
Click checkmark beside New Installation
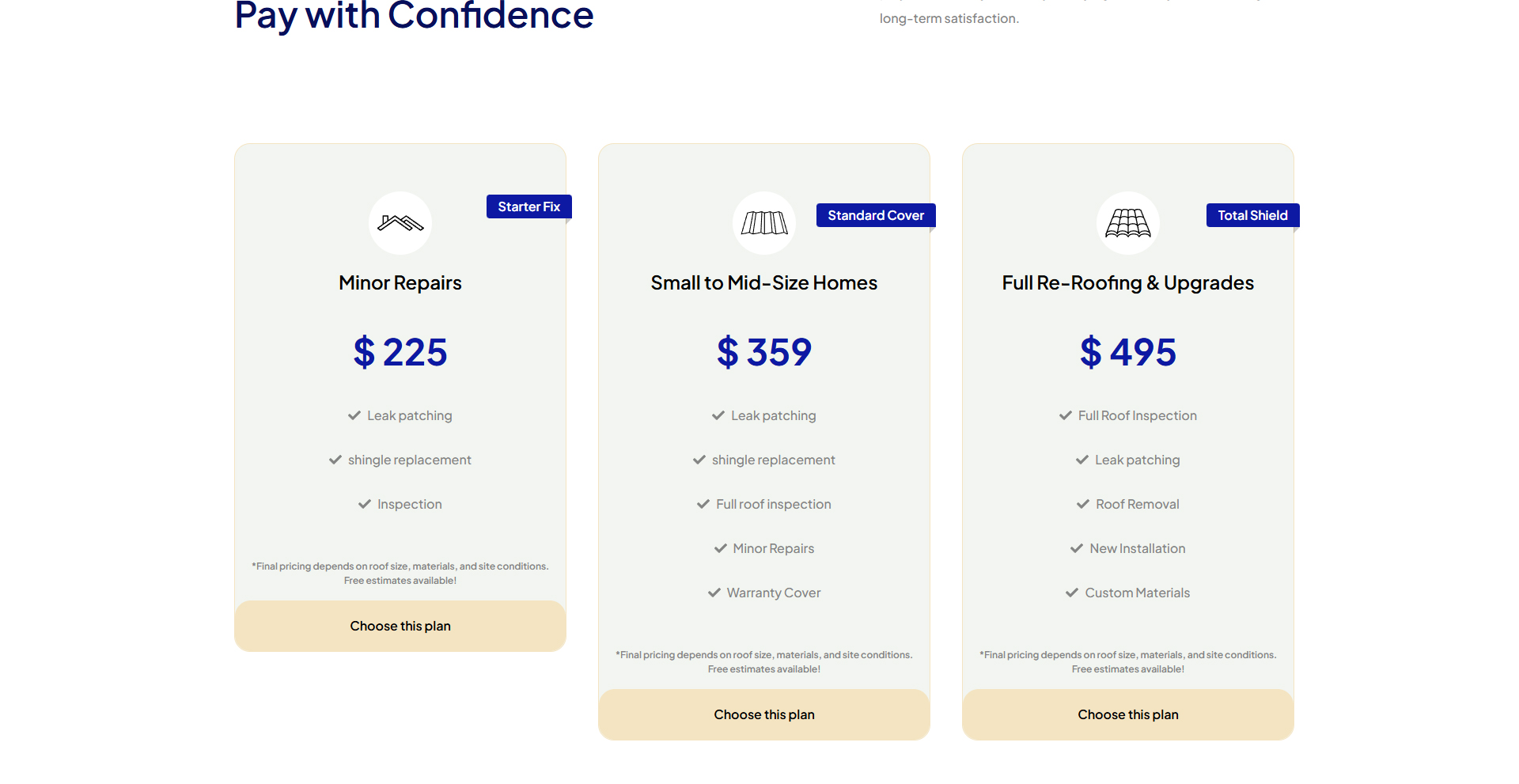click(1077, 548)
